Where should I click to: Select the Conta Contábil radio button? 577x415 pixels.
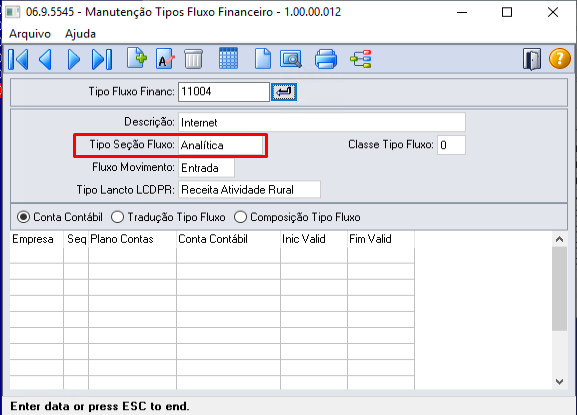[x=23, y=217]
